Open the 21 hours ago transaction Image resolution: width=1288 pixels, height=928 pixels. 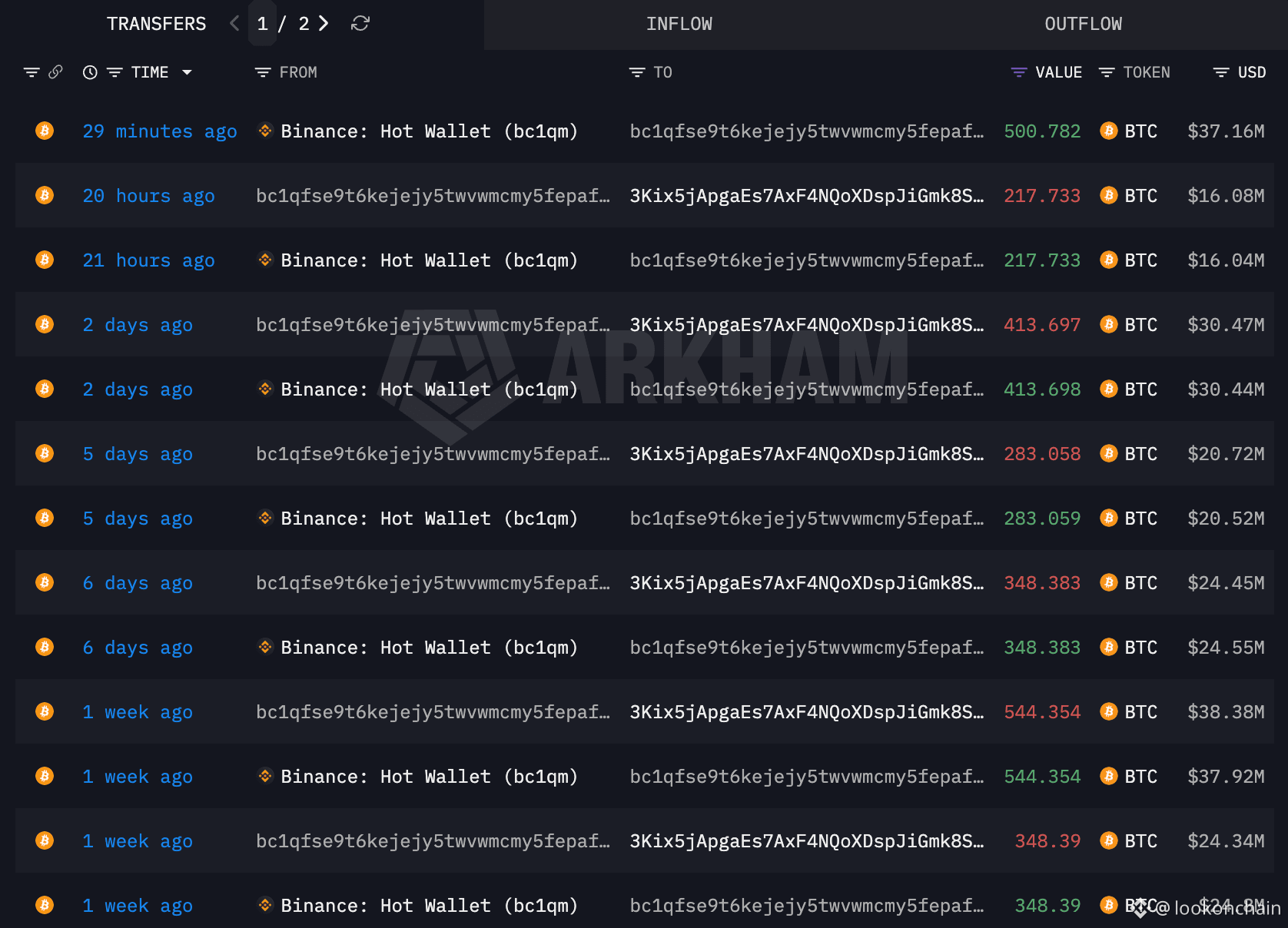pyautogui.click(x=149, y=260)
